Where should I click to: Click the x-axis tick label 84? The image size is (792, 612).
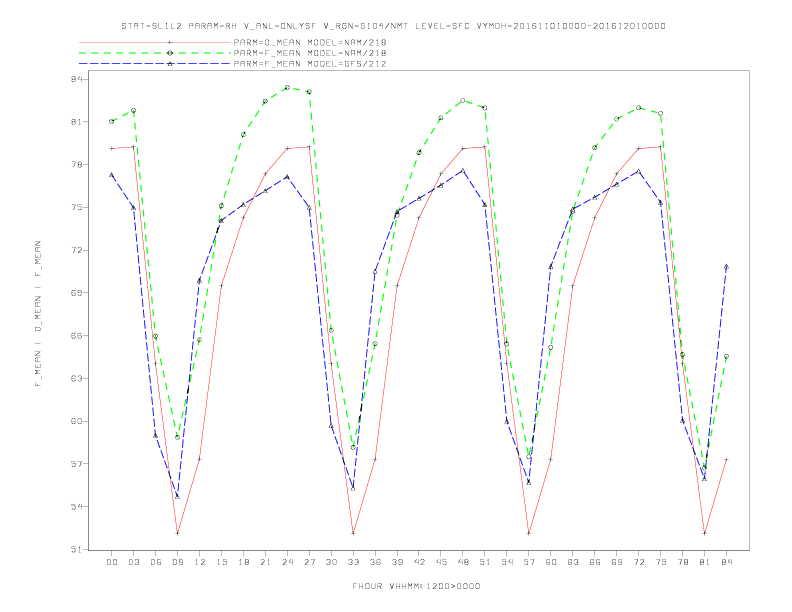point(727,562)
